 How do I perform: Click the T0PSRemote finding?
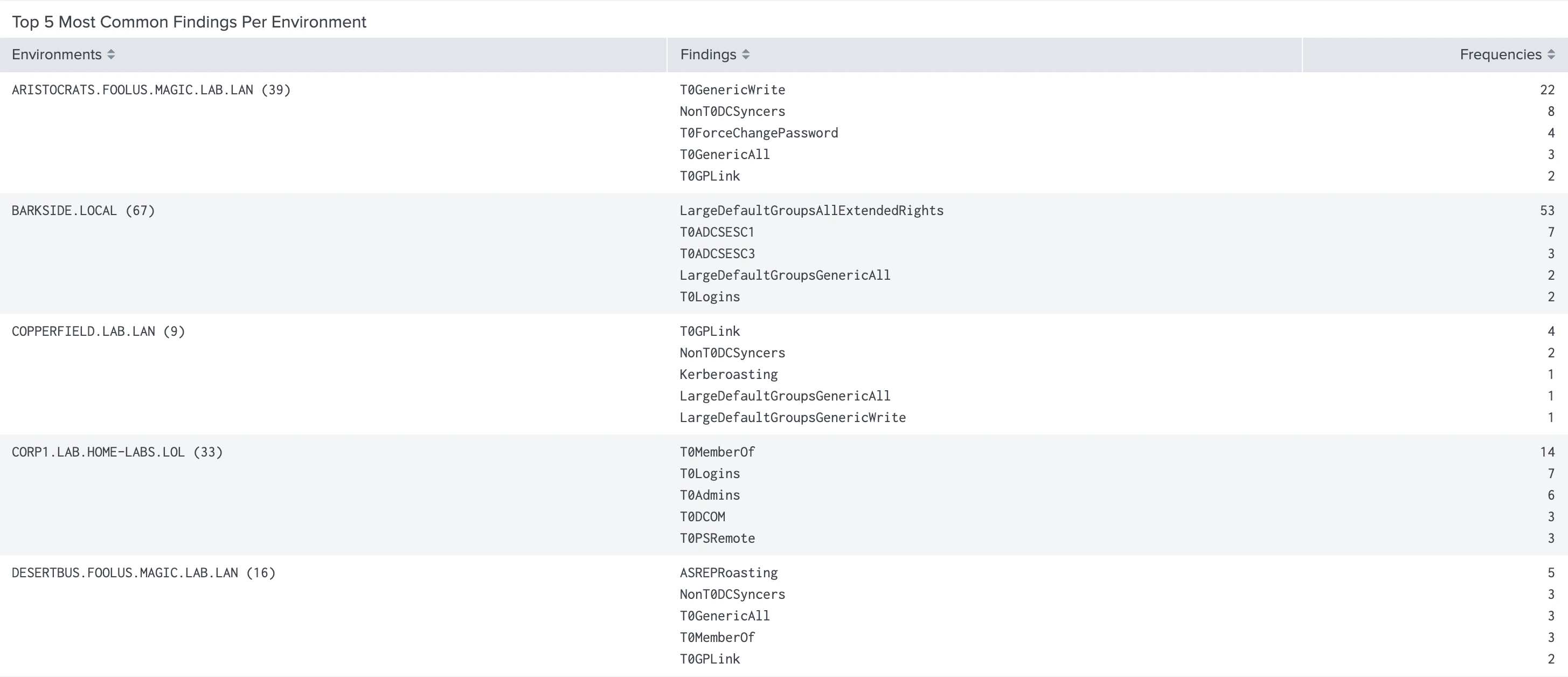click(x=717, y=538)
